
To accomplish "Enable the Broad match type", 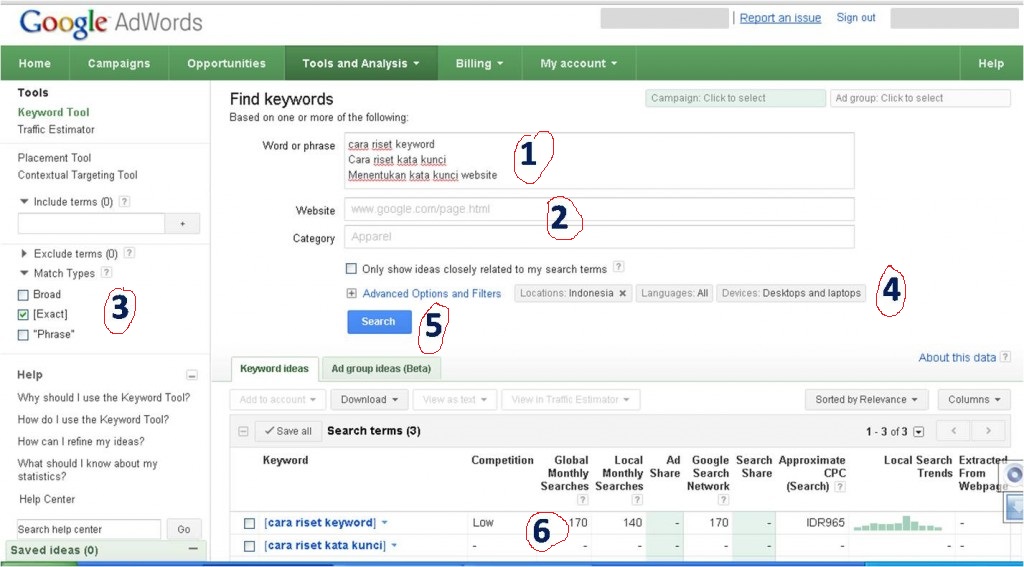I will (24, 295).
